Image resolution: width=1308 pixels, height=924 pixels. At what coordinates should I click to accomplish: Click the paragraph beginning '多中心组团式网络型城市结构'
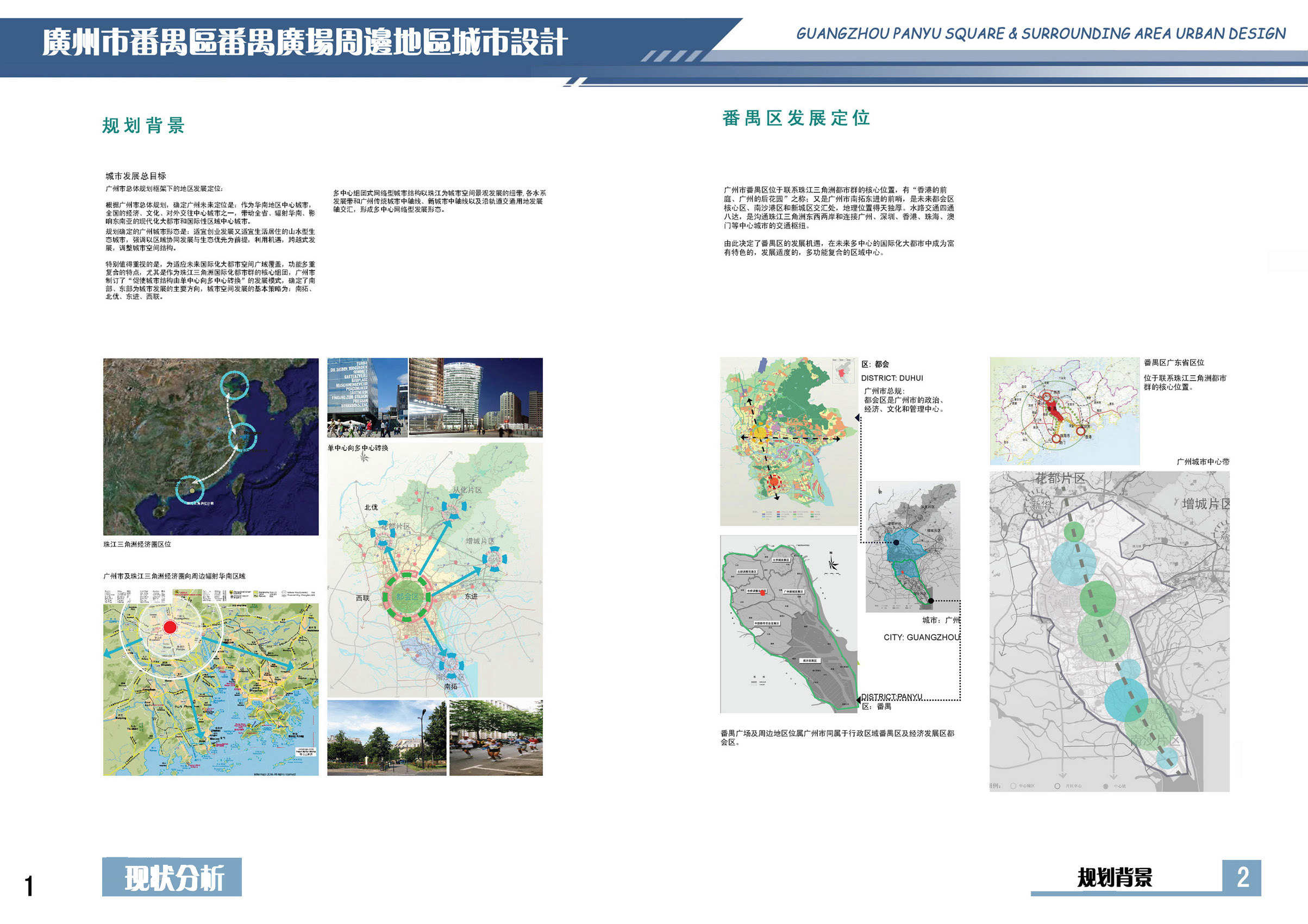(439, 201)
